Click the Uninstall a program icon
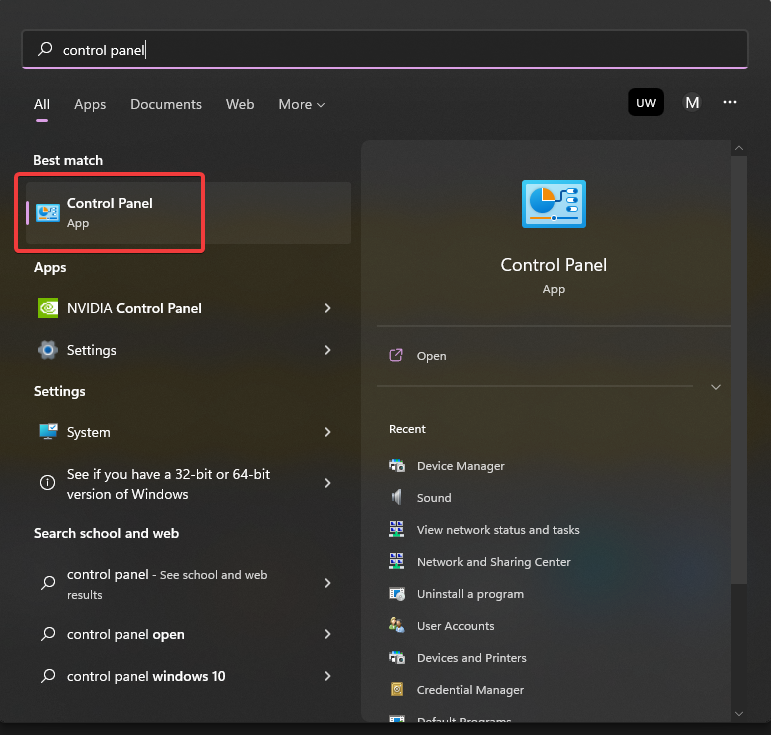 396,594
